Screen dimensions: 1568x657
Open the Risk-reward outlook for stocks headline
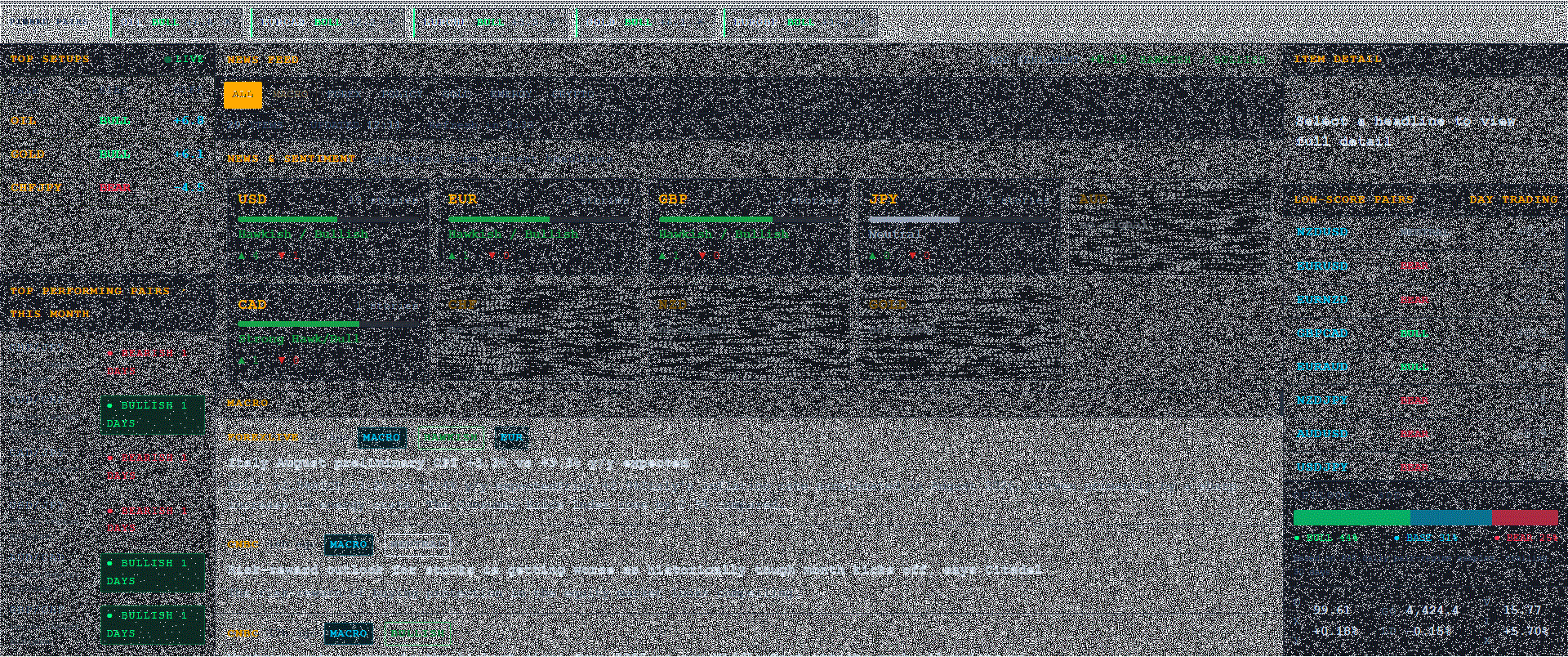point(634,570)
